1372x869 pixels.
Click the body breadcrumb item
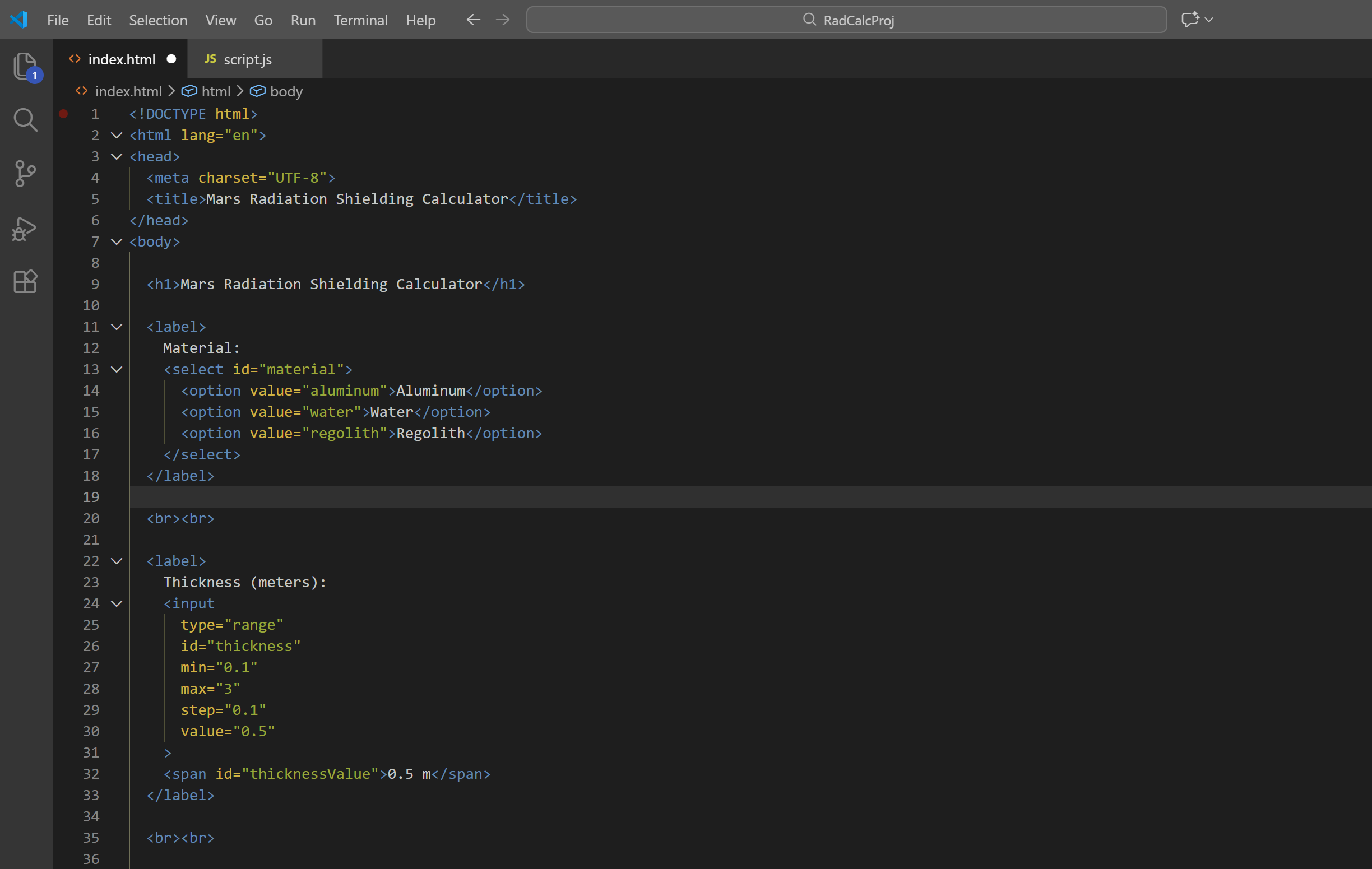[x=285, y=91]
